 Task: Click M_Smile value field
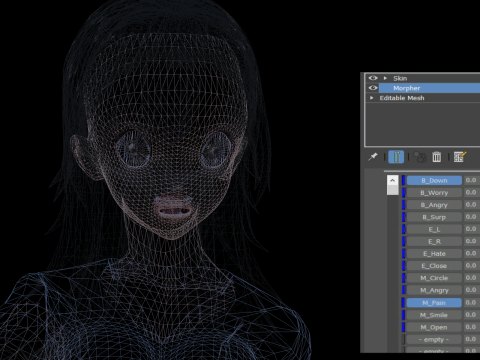(472, 315)
